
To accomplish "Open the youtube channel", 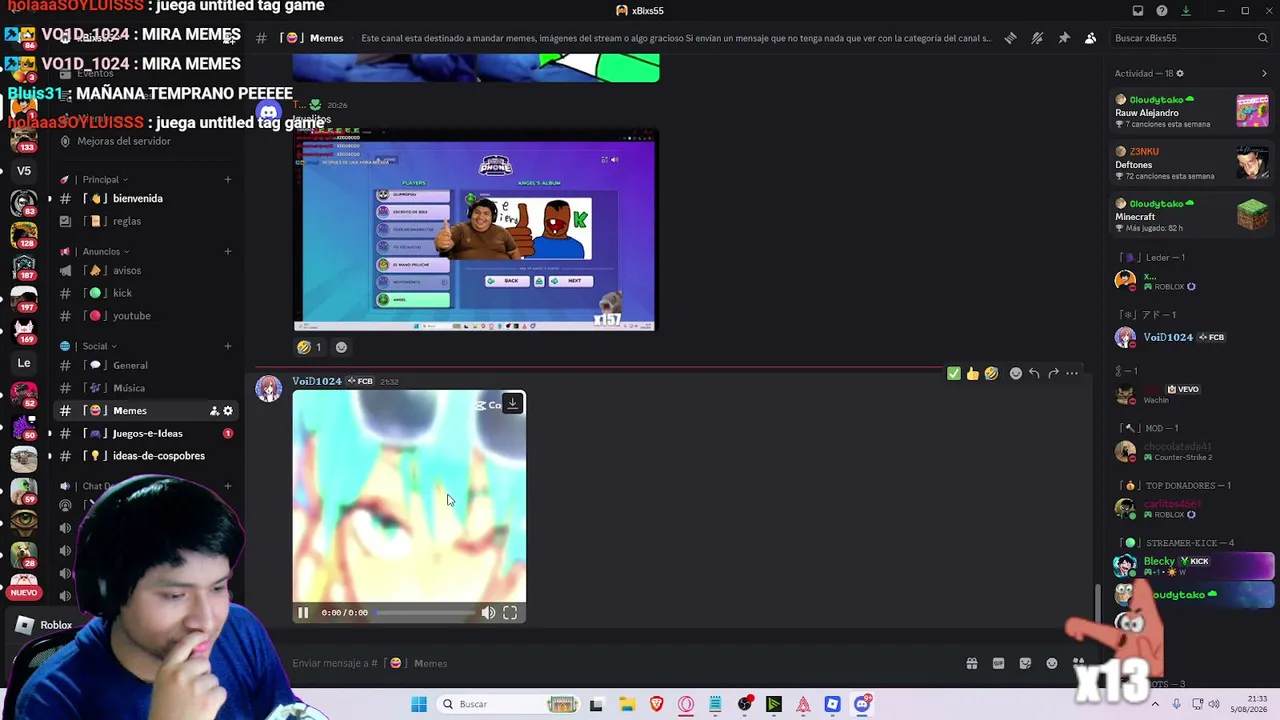I will click(145, 316).
